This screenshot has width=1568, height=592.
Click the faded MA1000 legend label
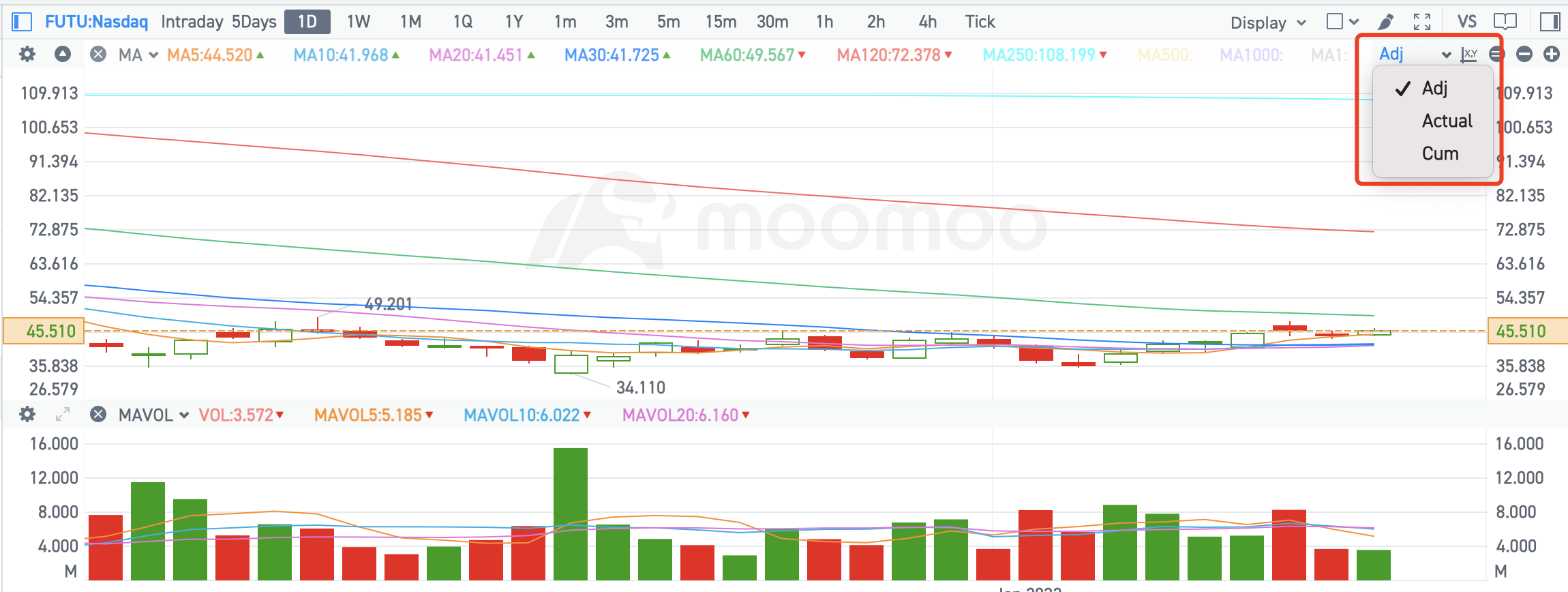pyautogui.click(x=1251, y=55)
